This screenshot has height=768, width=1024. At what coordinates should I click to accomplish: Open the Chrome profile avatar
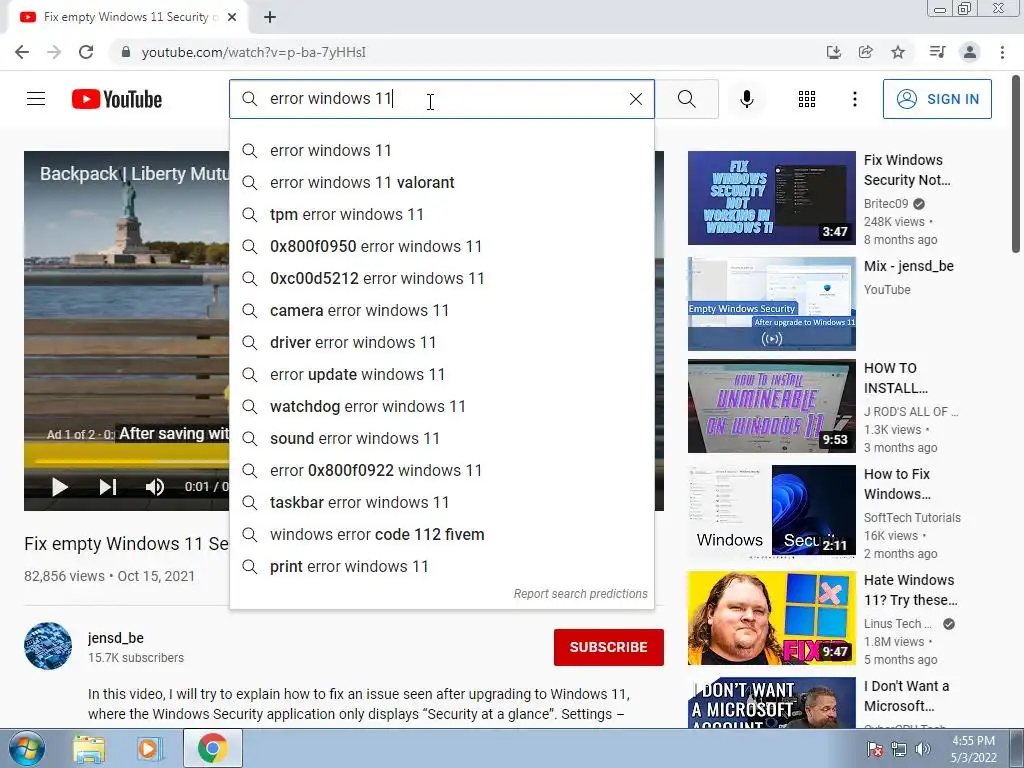(x=970, y=52)
